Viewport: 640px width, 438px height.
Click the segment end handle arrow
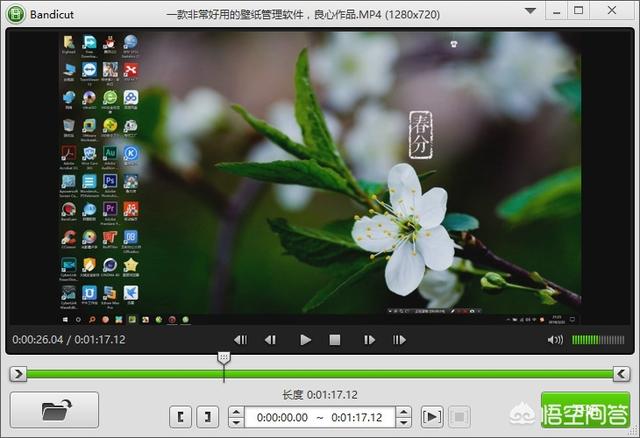622,374
